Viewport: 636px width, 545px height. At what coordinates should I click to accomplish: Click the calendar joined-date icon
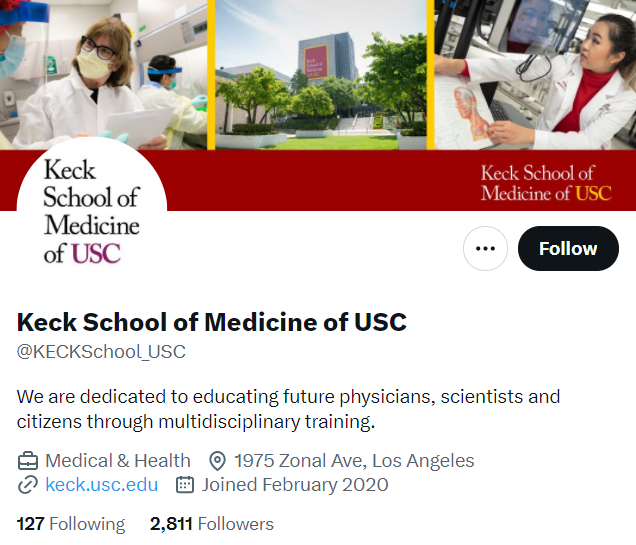tap(185, 486)
